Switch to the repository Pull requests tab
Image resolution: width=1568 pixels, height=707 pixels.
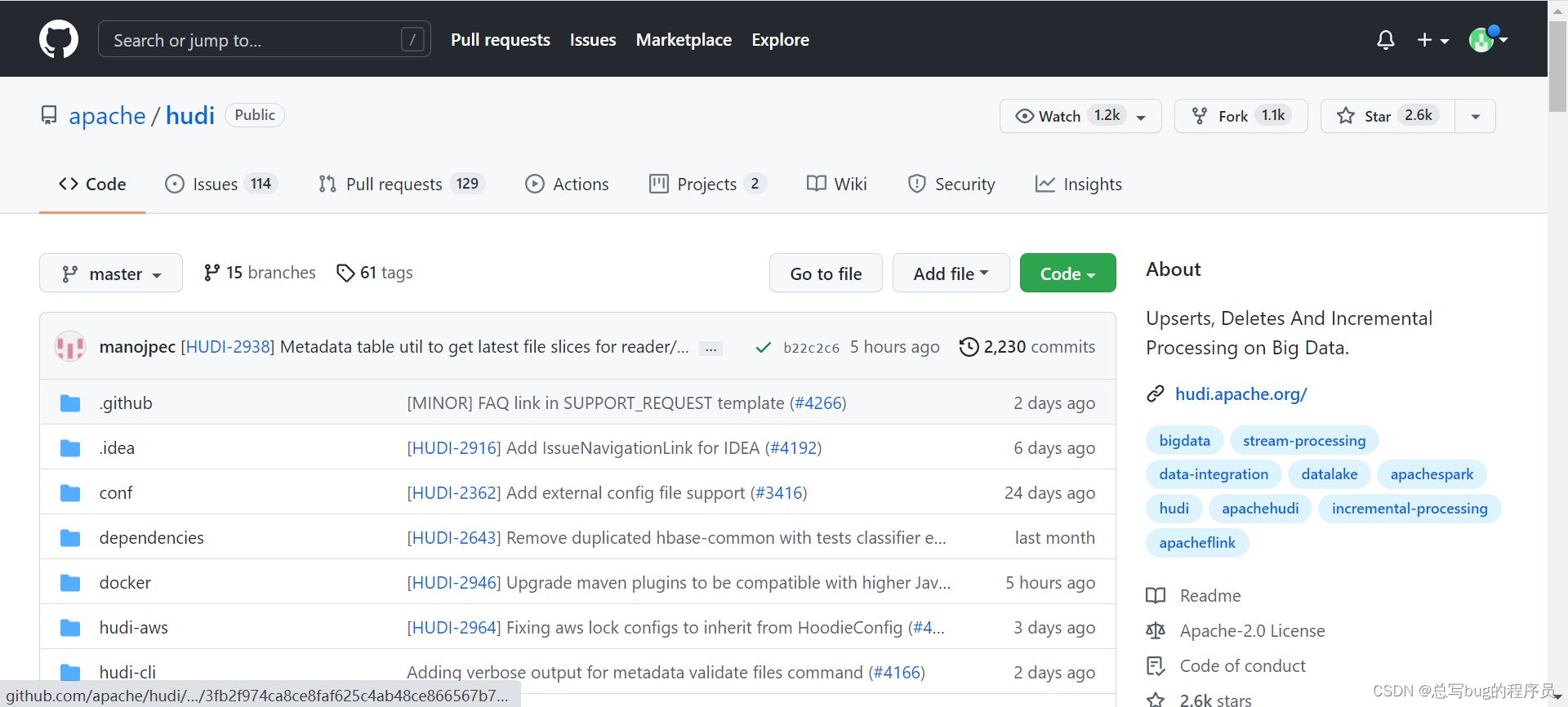click(402, 185)
